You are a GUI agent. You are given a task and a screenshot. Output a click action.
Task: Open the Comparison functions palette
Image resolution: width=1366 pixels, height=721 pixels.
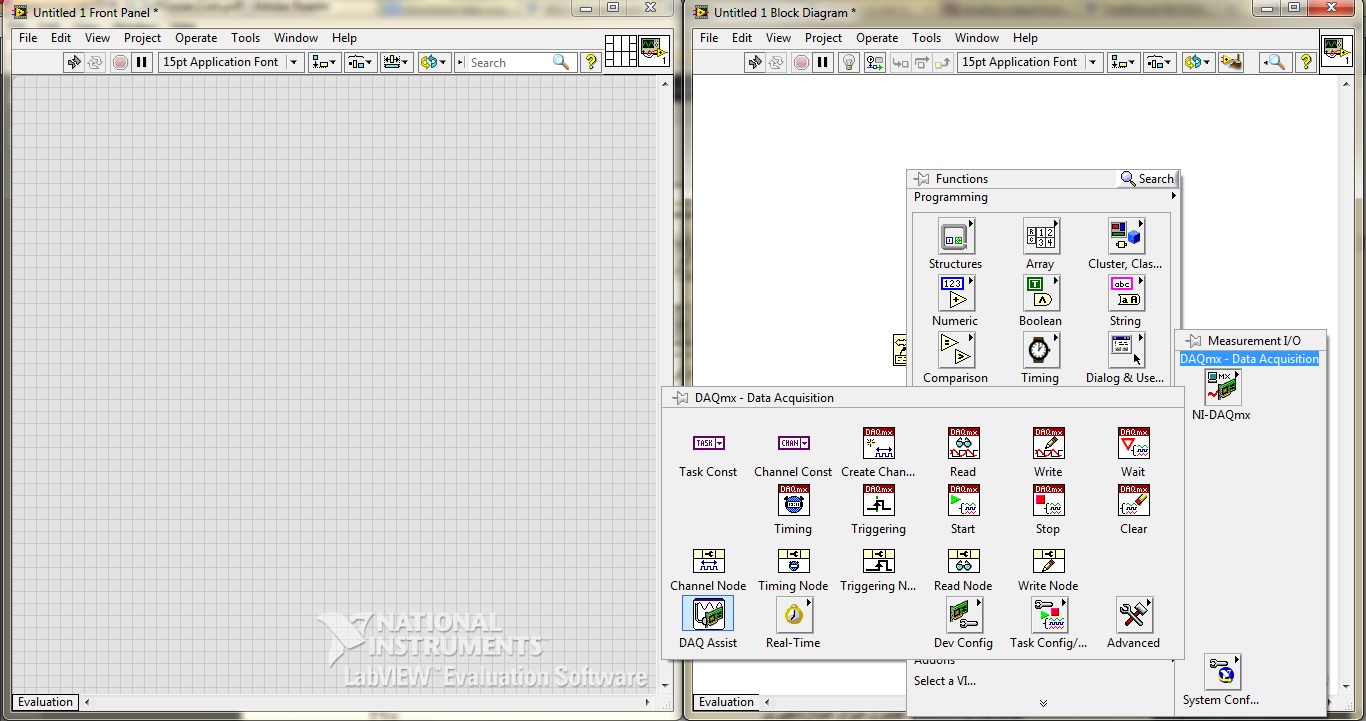(955, 351)
